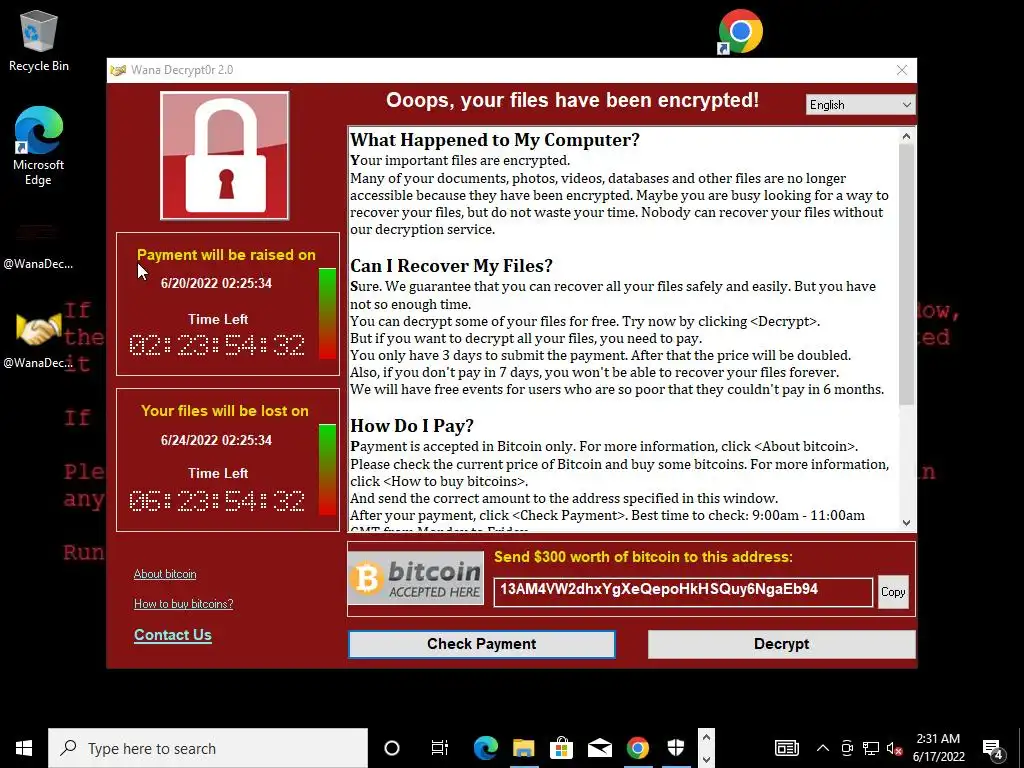Screen dimensions: 1024x768
Task: Click the large padlock image
Action: pos(225,155)
